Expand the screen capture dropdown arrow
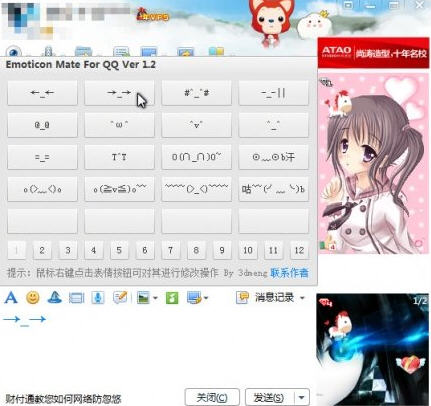 click(x=206, y=298)
